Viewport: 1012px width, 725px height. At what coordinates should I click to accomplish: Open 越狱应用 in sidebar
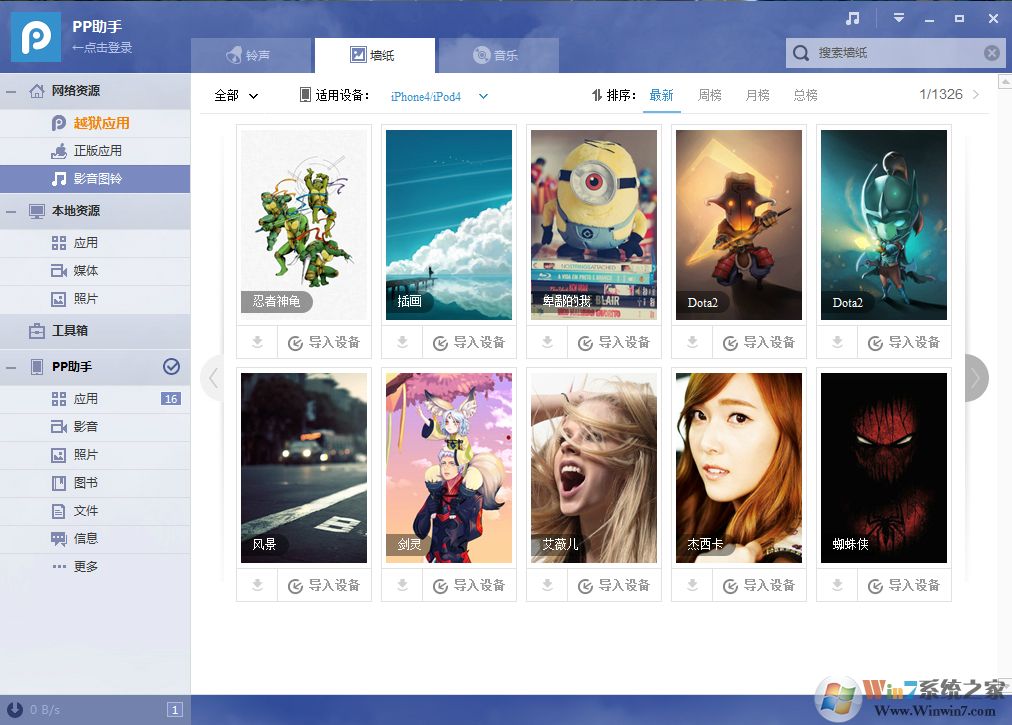pyautogui.click(x=101, y=123)
